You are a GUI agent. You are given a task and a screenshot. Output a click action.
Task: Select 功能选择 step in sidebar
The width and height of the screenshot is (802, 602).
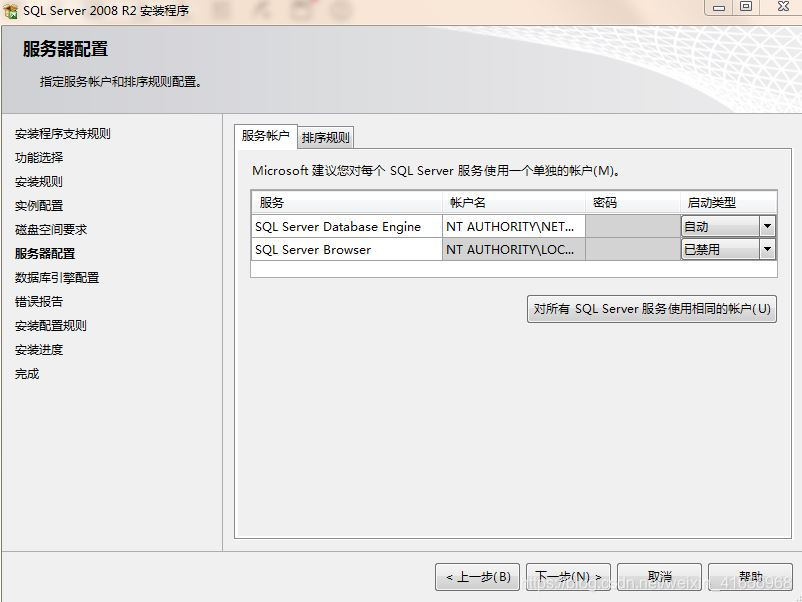(39, 158)
